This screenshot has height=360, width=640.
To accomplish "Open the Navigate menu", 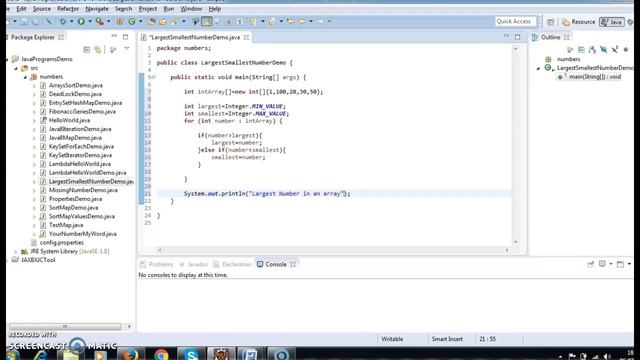I will click(x=97, y=9).
